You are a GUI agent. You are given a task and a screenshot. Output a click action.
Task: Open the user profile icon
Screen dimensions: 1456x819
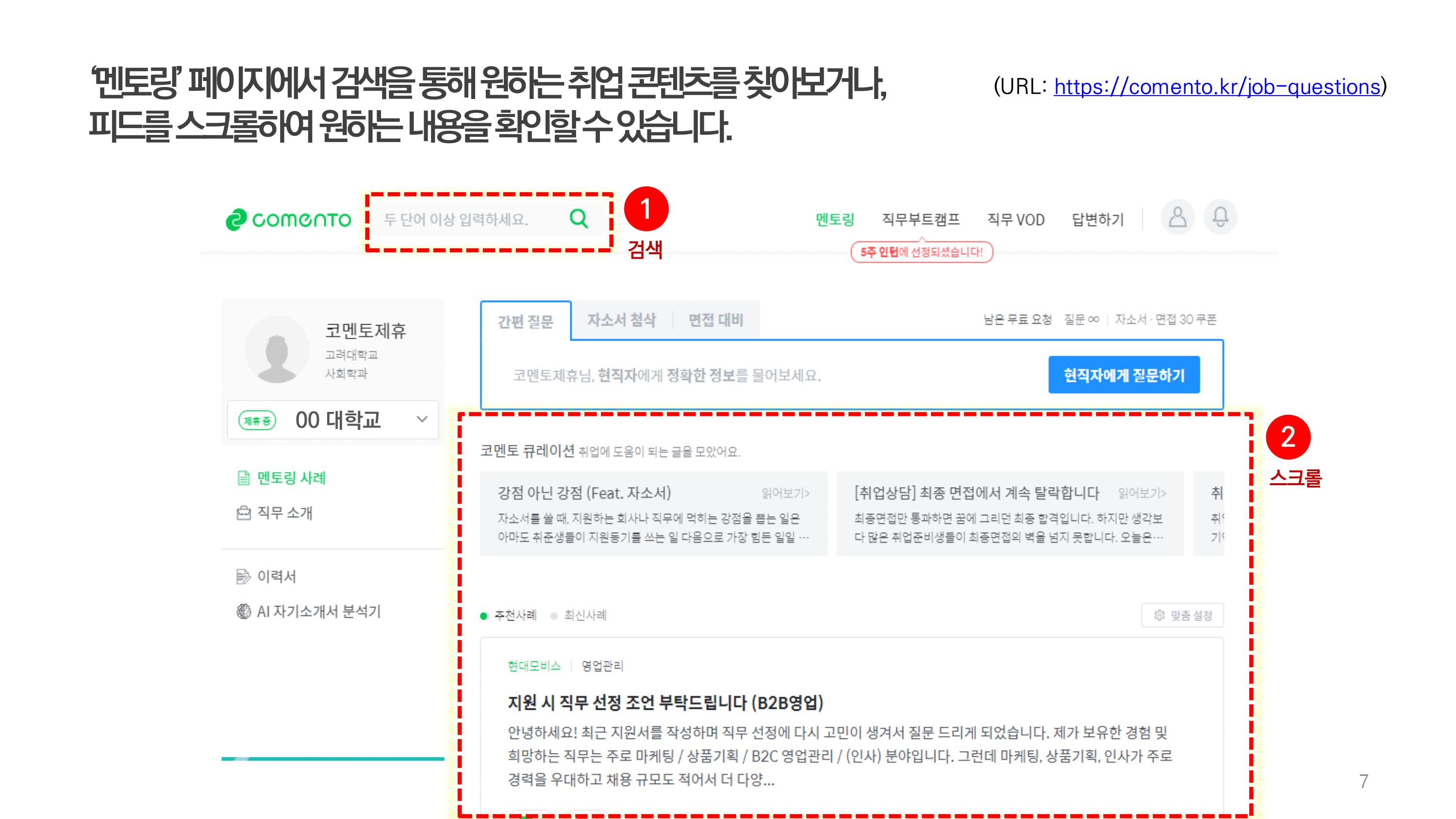(1177, 217)
